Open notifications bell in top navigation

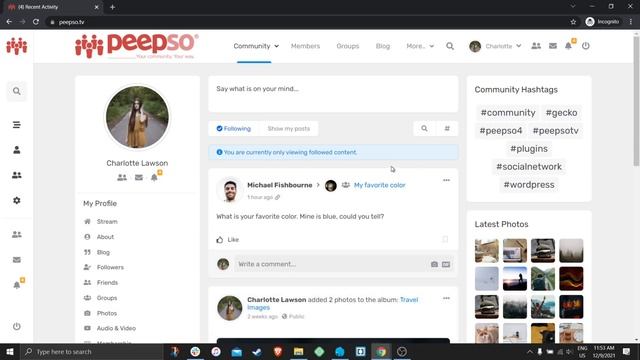(x=569, y=46)
